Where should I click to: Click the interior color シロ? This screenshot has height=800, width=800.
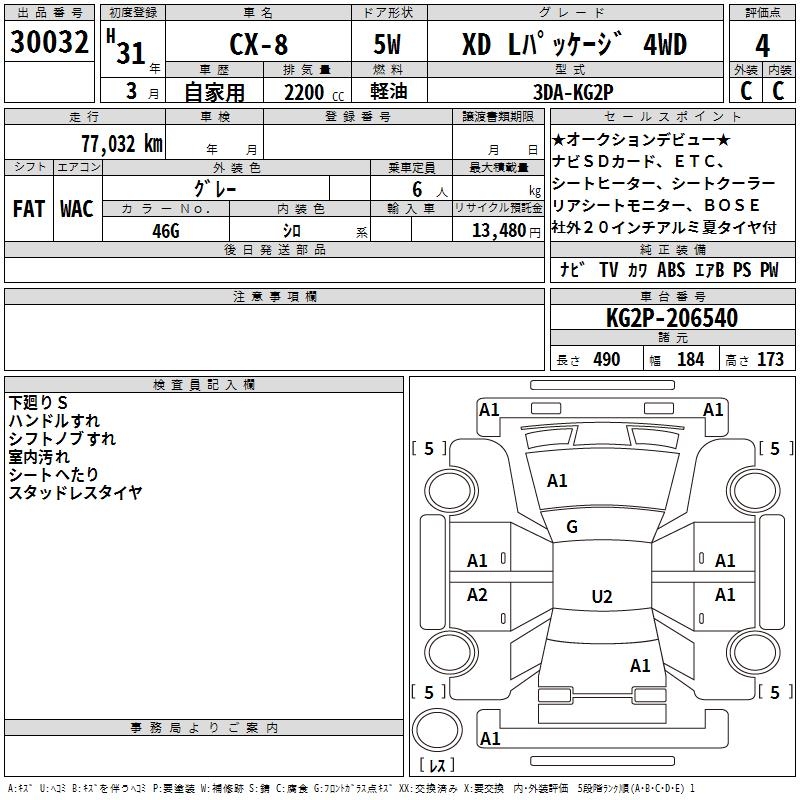click(x=292, y=231)
